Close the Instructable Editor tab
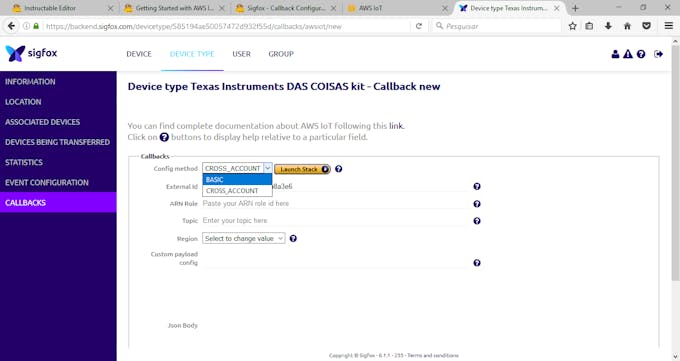The image size is (680, 361). click(x=110, y=8)
